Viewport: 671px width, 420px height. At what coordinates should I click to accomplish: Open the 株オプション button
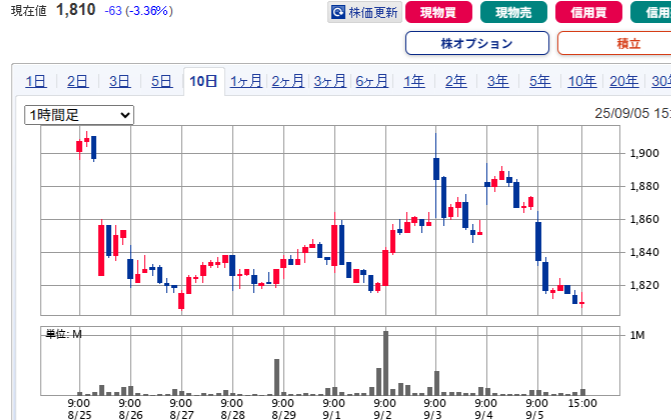click(x=477, y=43)
